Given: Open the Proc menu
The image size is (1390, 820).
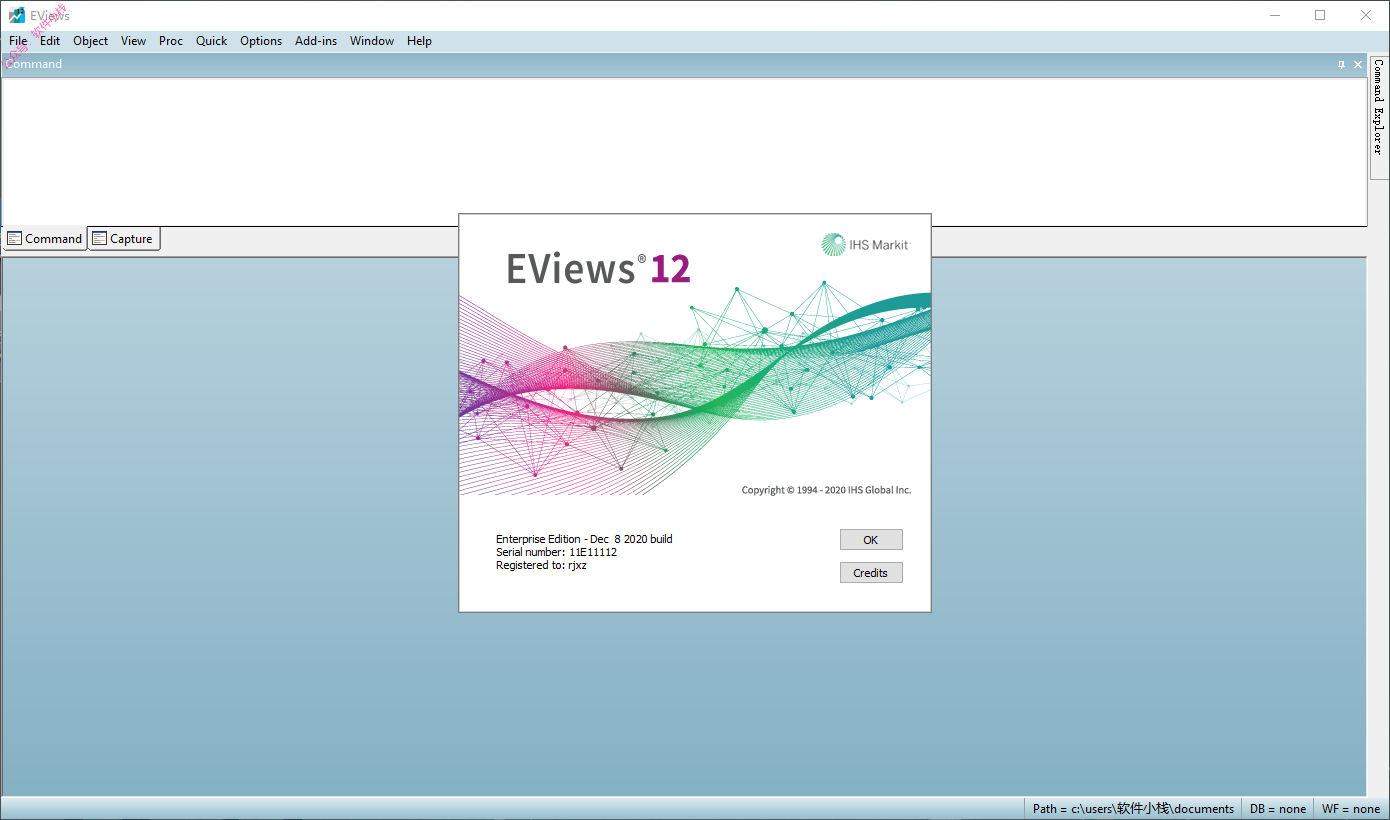Looking at the screenshot, I should coord(171,41).
